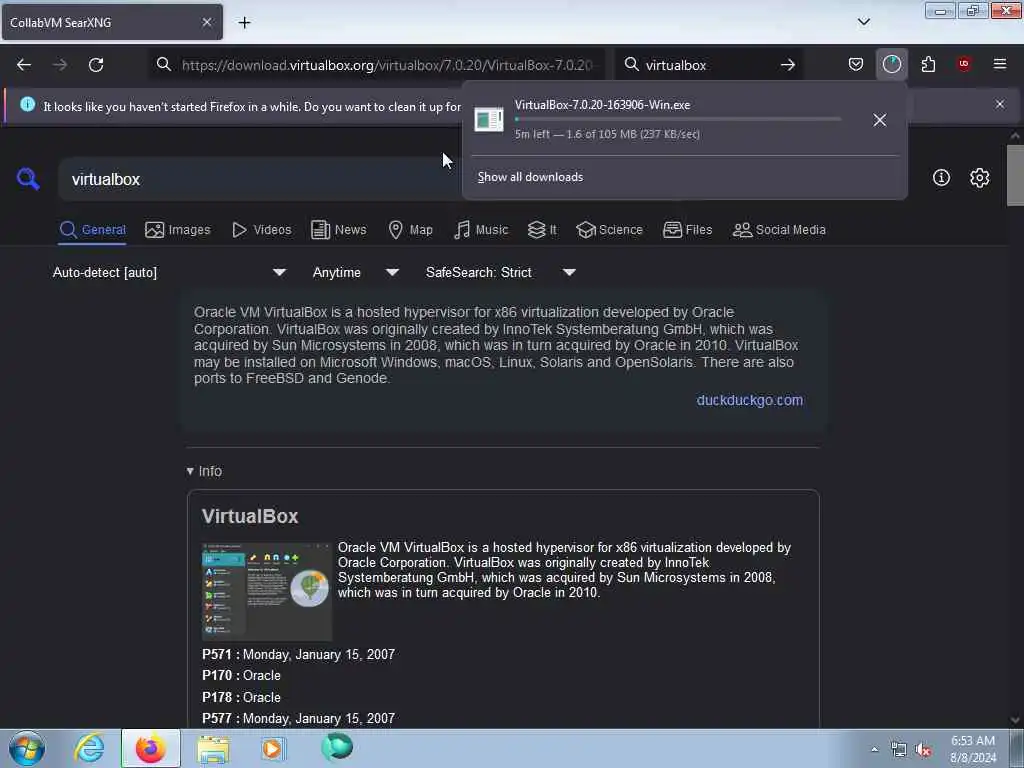Viewport: 1024px width, 768px height.
Task: Open the VirtualBox-7.0.20 download entry
Action: coord(666,119)
